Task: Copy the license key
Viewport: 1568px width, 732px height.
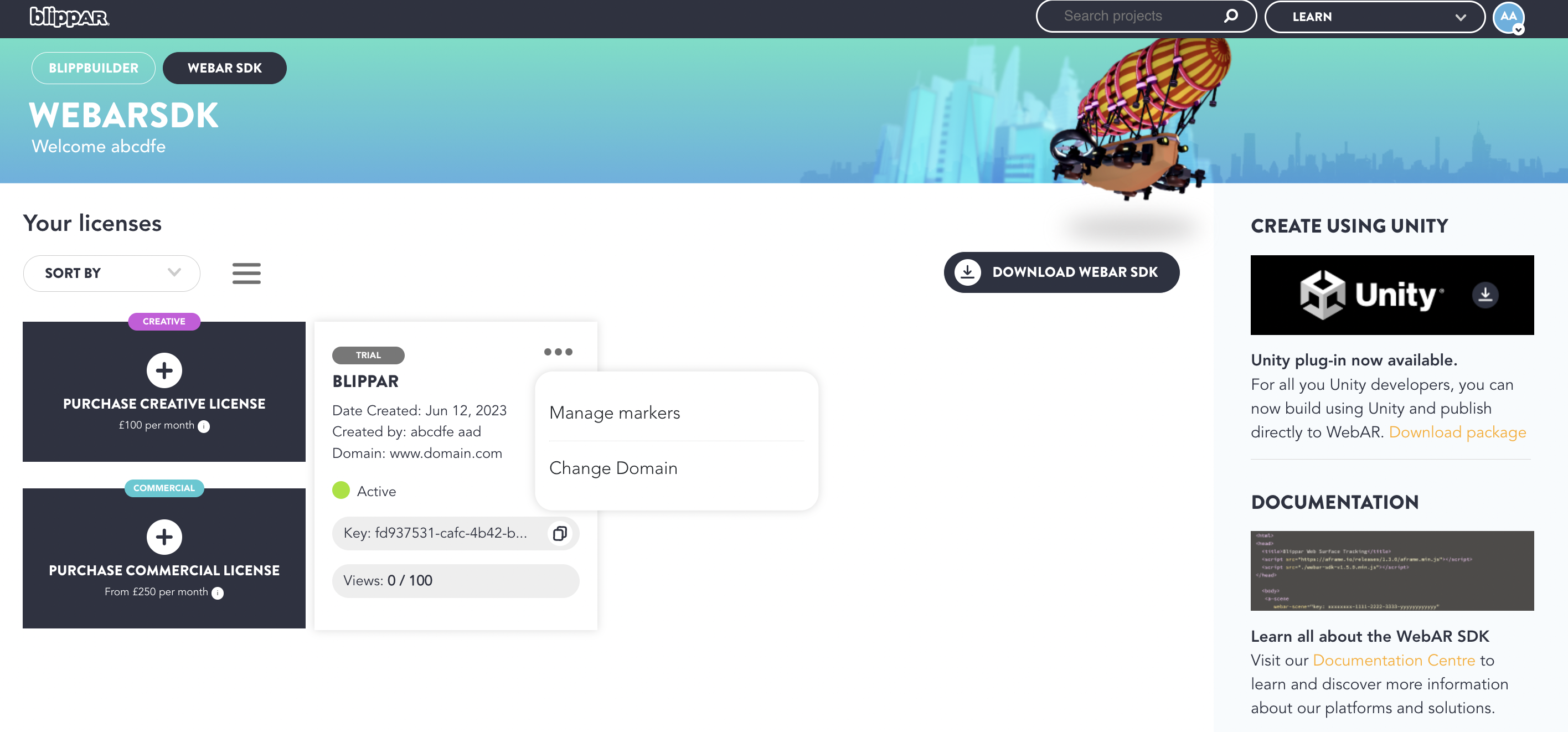Action: coord(559,533)
